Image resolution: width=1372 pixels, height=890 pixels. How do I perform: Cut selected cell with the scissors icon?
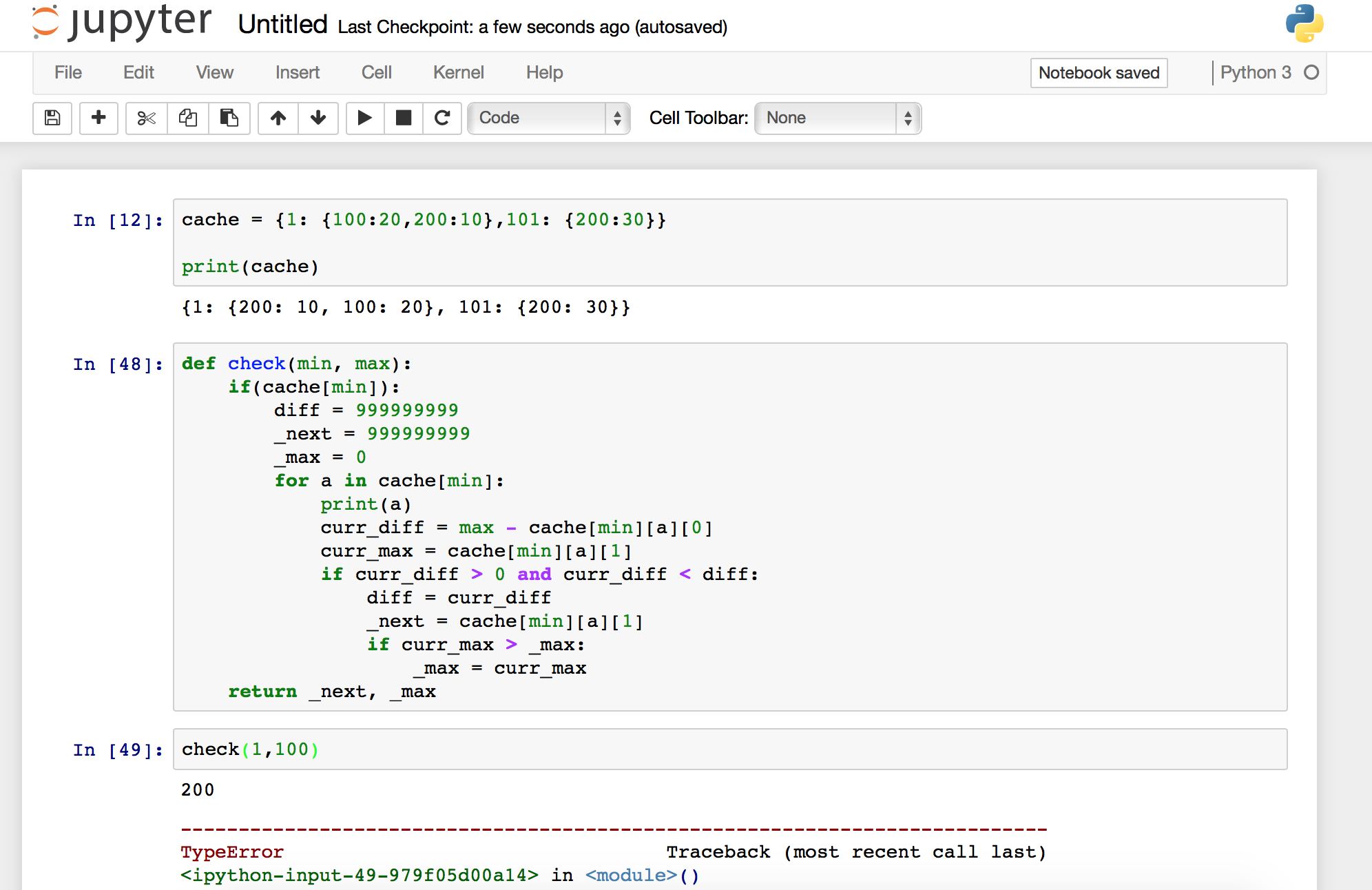click(147, 118)
